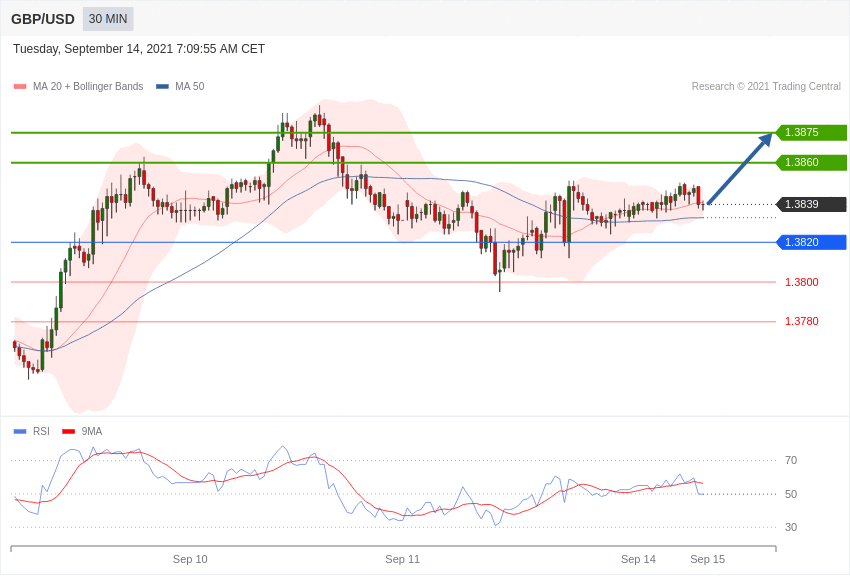Click the 9MA legend red swatch
The width and height of the screenshot is (850, 576).
click(69, 432)
